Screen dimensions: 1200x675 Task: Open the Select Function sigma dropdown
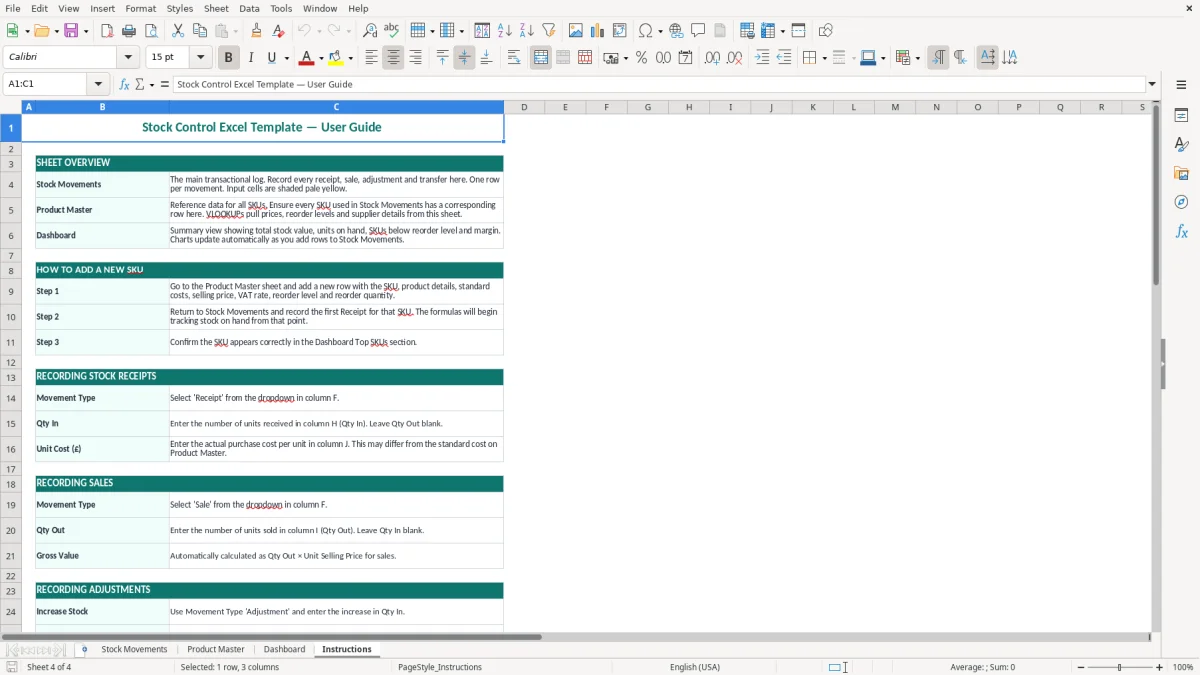[152, 84]
